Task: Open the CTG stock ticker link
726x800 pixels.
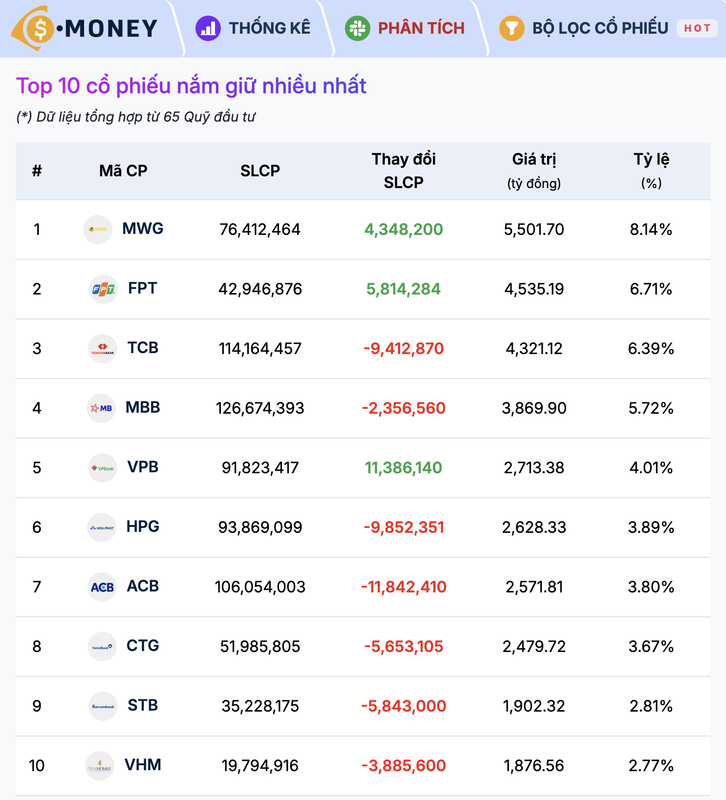Action: pyautogui.click(x=143, y=646)
